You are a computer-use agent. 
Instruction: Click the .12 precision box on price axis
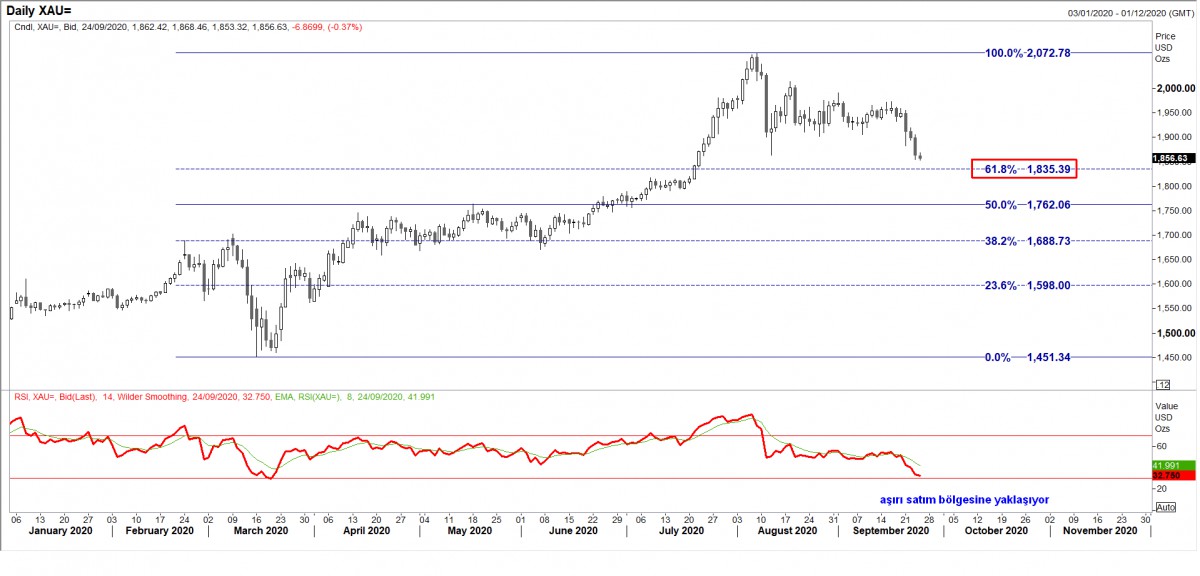click(1163, 384)
